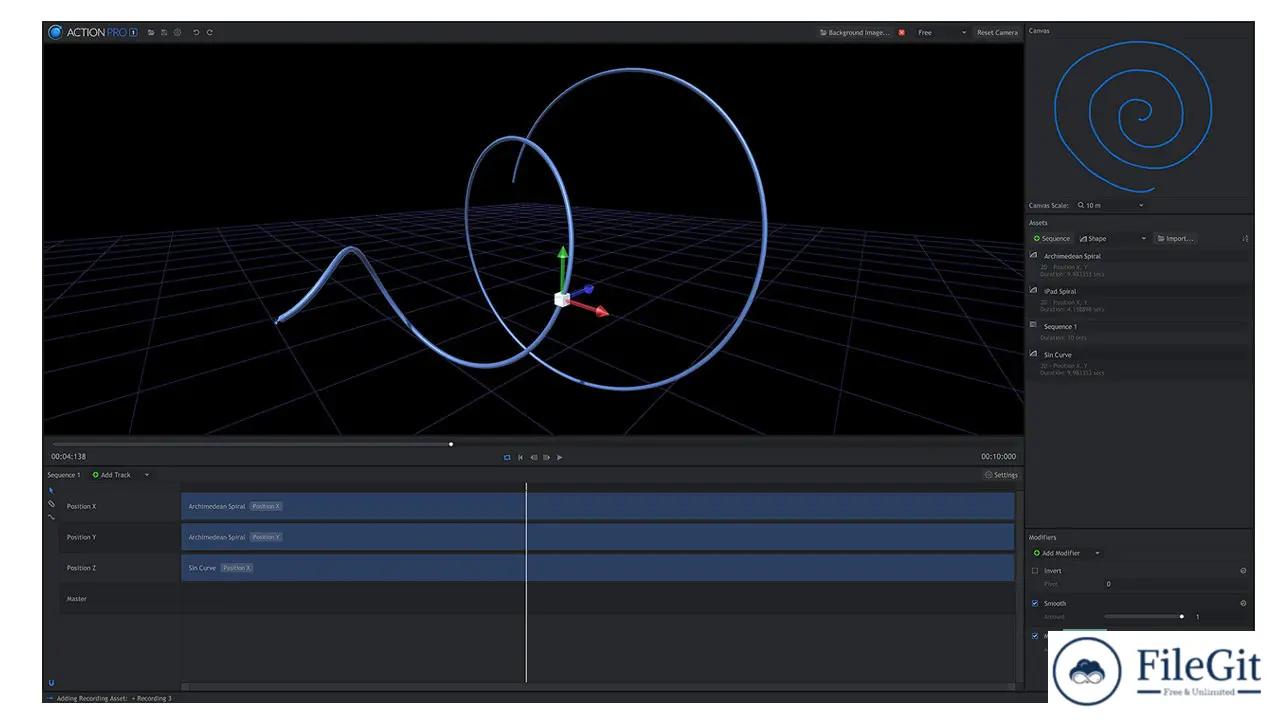Click the timeline horizontal scrollbar
1280x720 pixels.
[598, 687]
